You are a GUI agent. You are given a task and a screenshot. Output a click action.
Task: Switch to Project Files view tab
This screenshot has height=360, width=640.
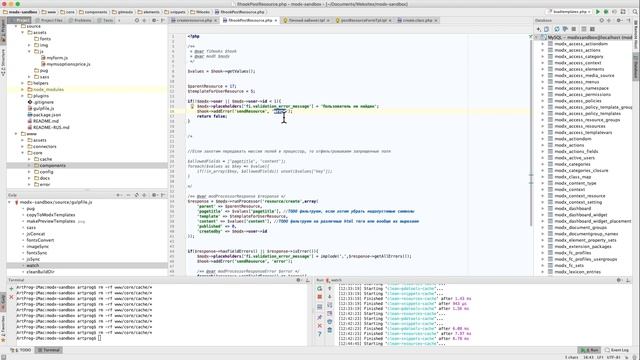[x=49, y=20]
